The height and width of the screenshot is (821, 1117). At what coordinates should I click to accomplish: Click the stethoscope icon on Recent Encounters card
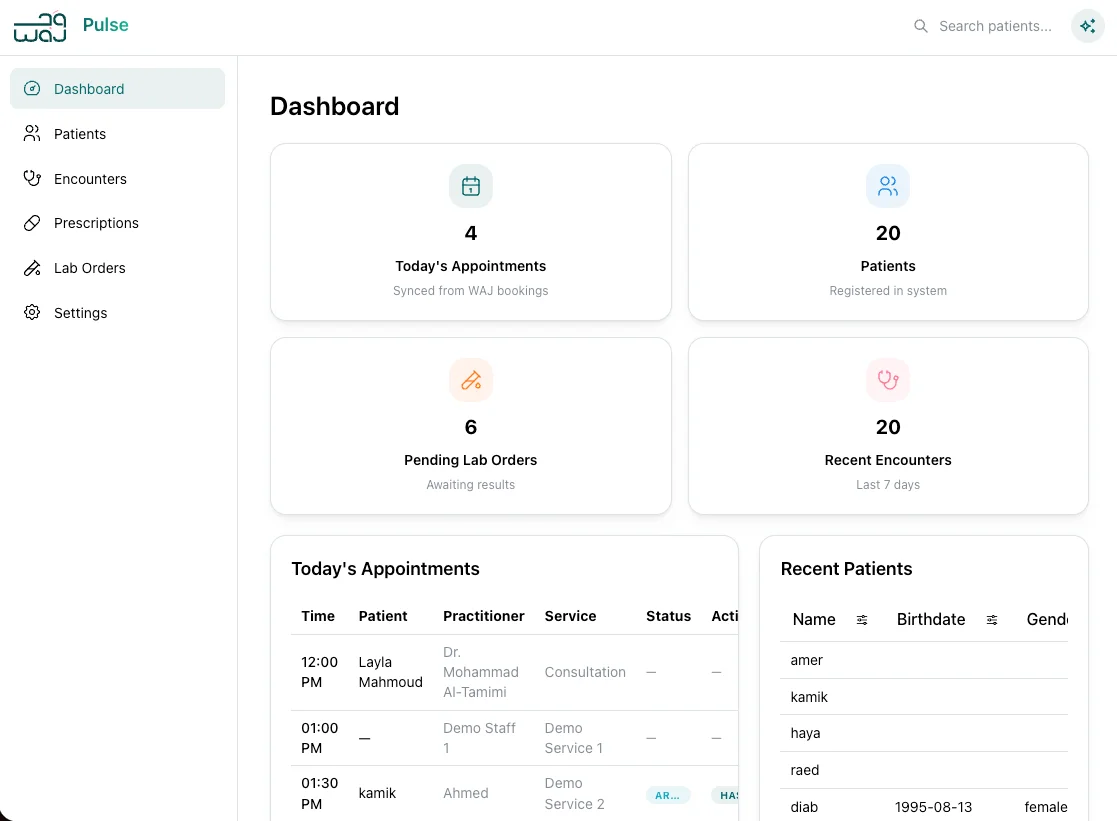(888, 380)
